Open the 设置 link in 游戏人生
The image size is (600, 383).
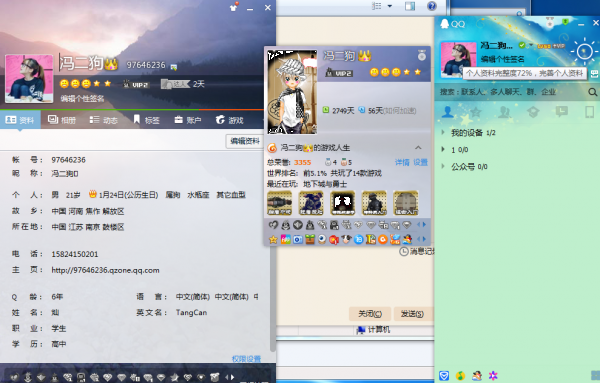pos(420,162)
